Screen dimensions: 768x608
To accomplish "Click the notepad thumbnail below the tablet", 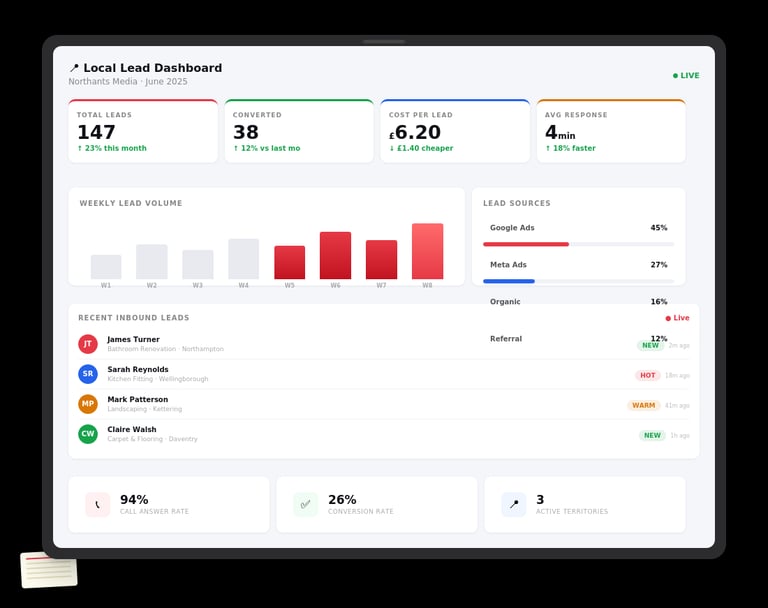I will [49, 570].
